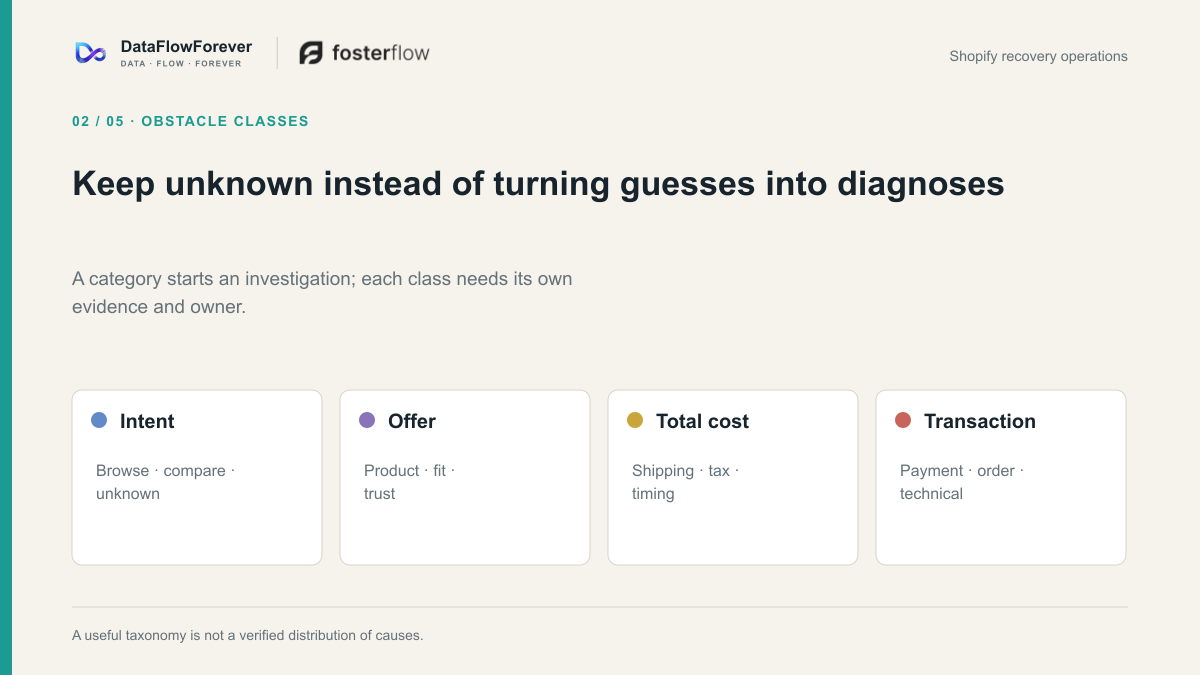
Task: Click the DataFlowForever brand name text
Action: pos(186,46)
